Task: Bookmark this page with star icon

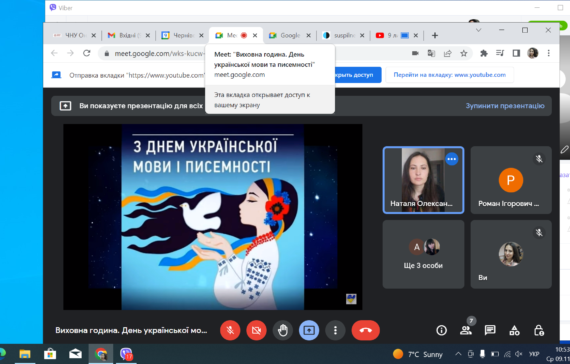Action: (463, 53)
